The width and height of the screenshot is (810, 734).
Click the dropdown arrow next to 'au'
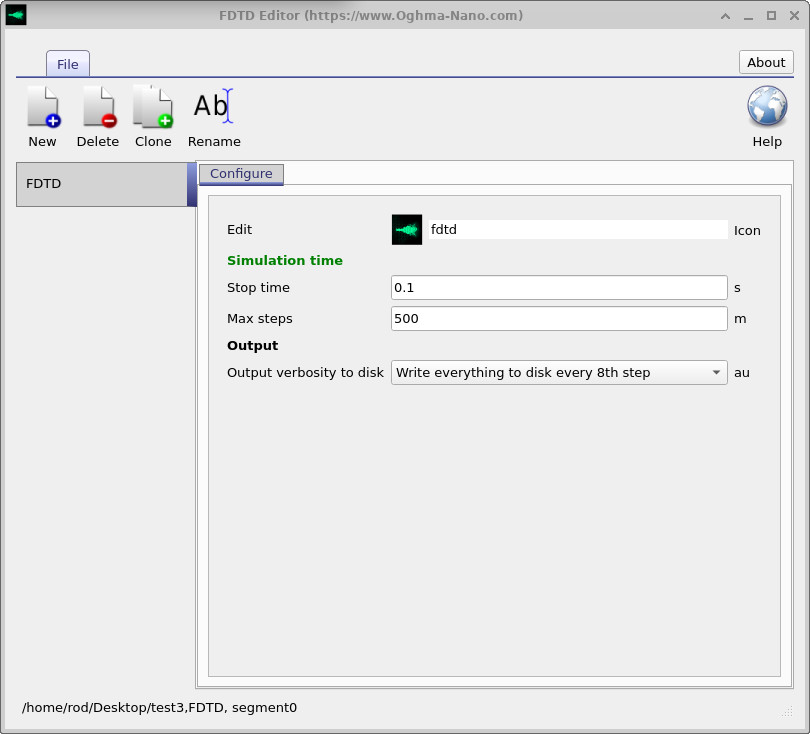717,372
